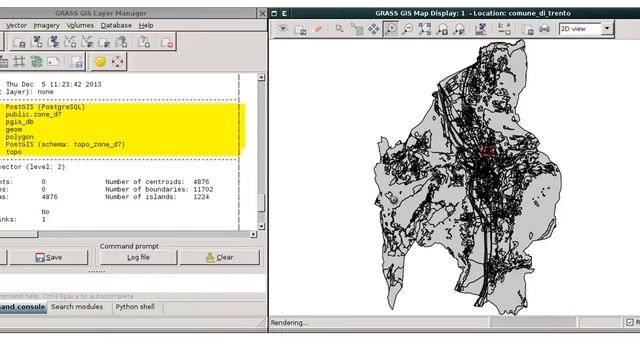Click the label tag tool icon
640x360 pixels.
(x=53, y=62)
